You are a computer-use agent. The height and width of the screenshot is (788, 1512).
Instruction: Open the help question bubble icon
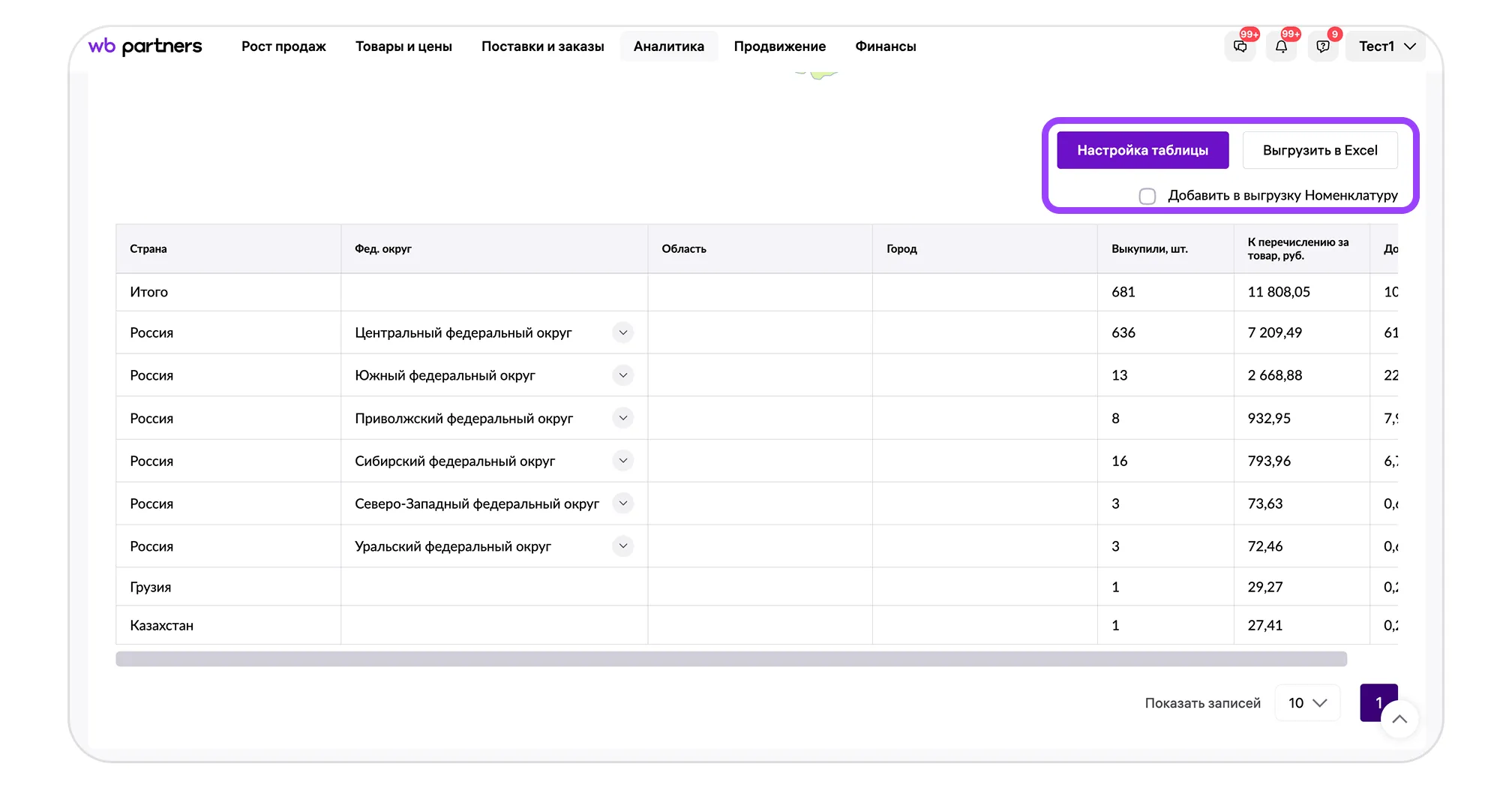point(1323,47)
